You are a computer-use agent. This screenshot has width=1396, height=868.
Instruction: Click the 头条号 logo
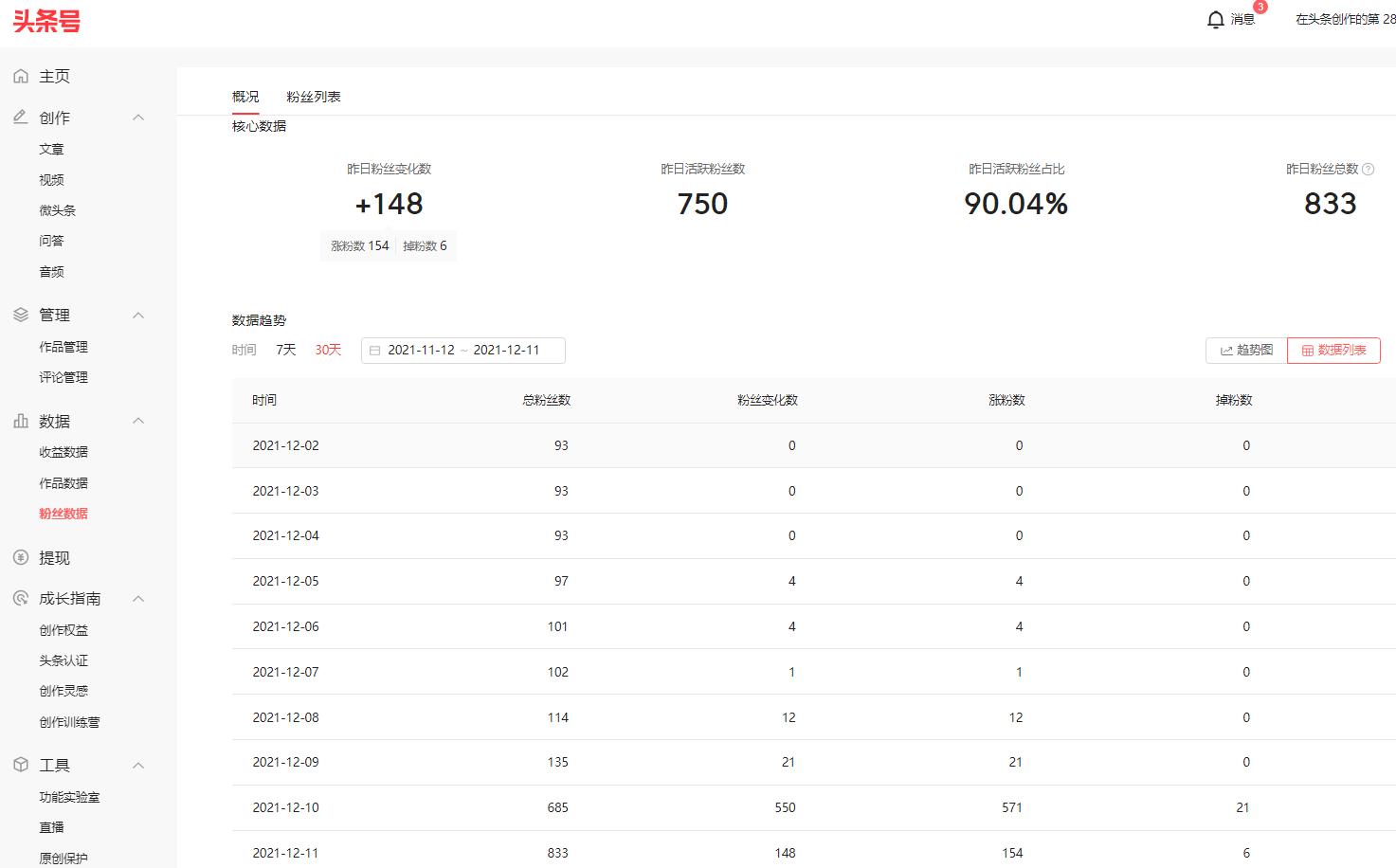coord(46,21)
